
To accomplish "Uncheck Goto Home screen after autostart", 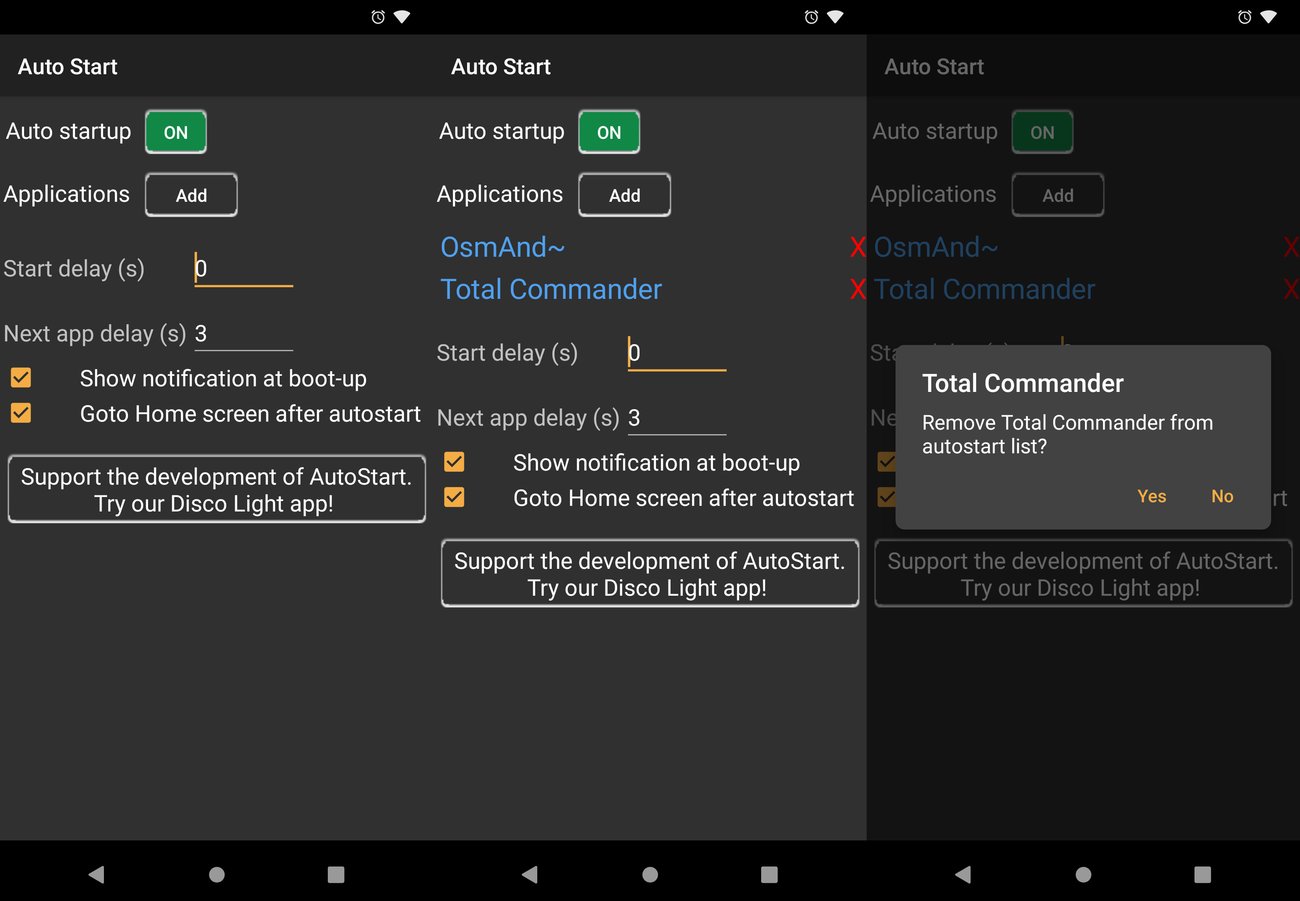I will click(x=455, y=497).
